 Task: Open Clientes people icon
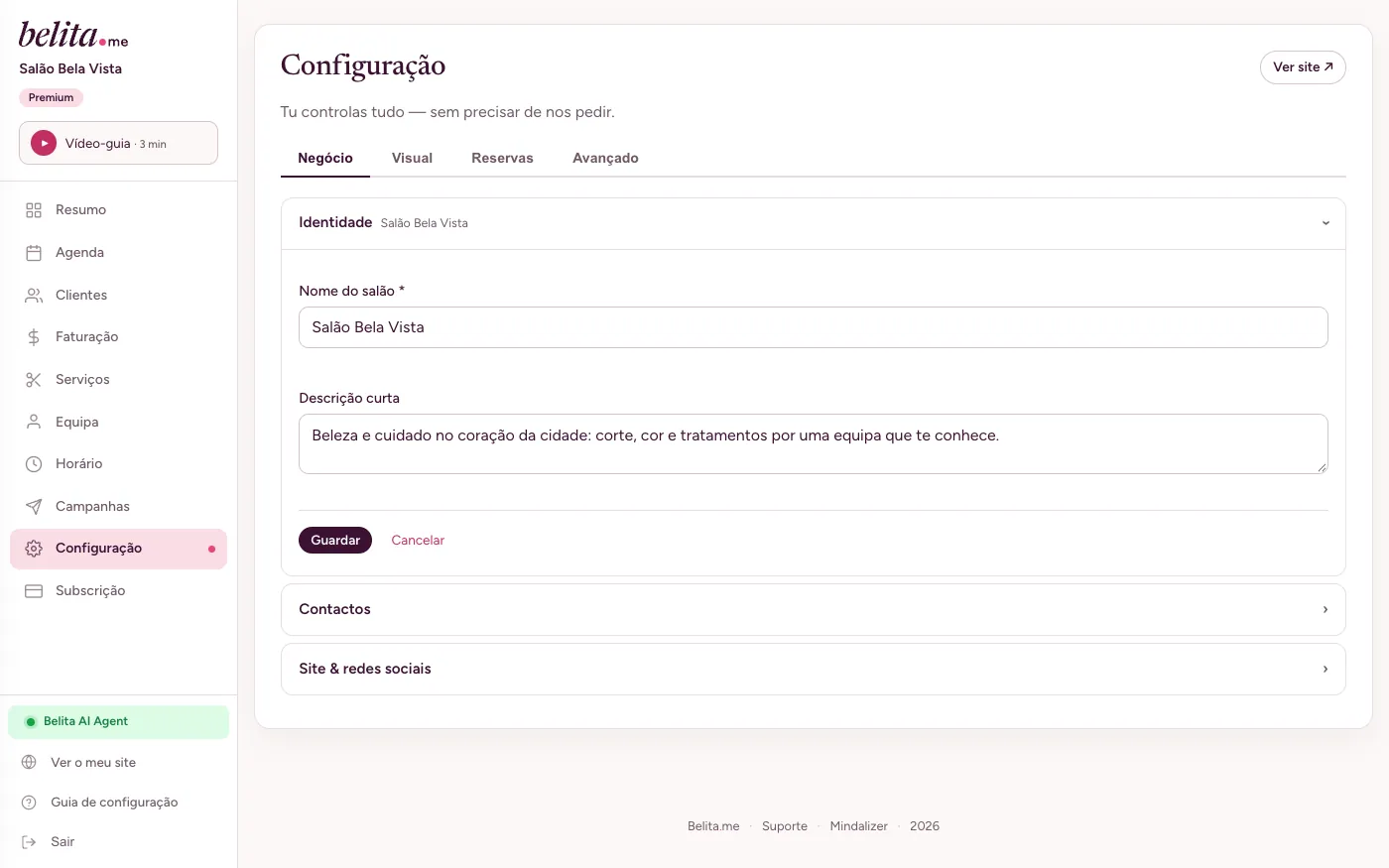point(34,296)
